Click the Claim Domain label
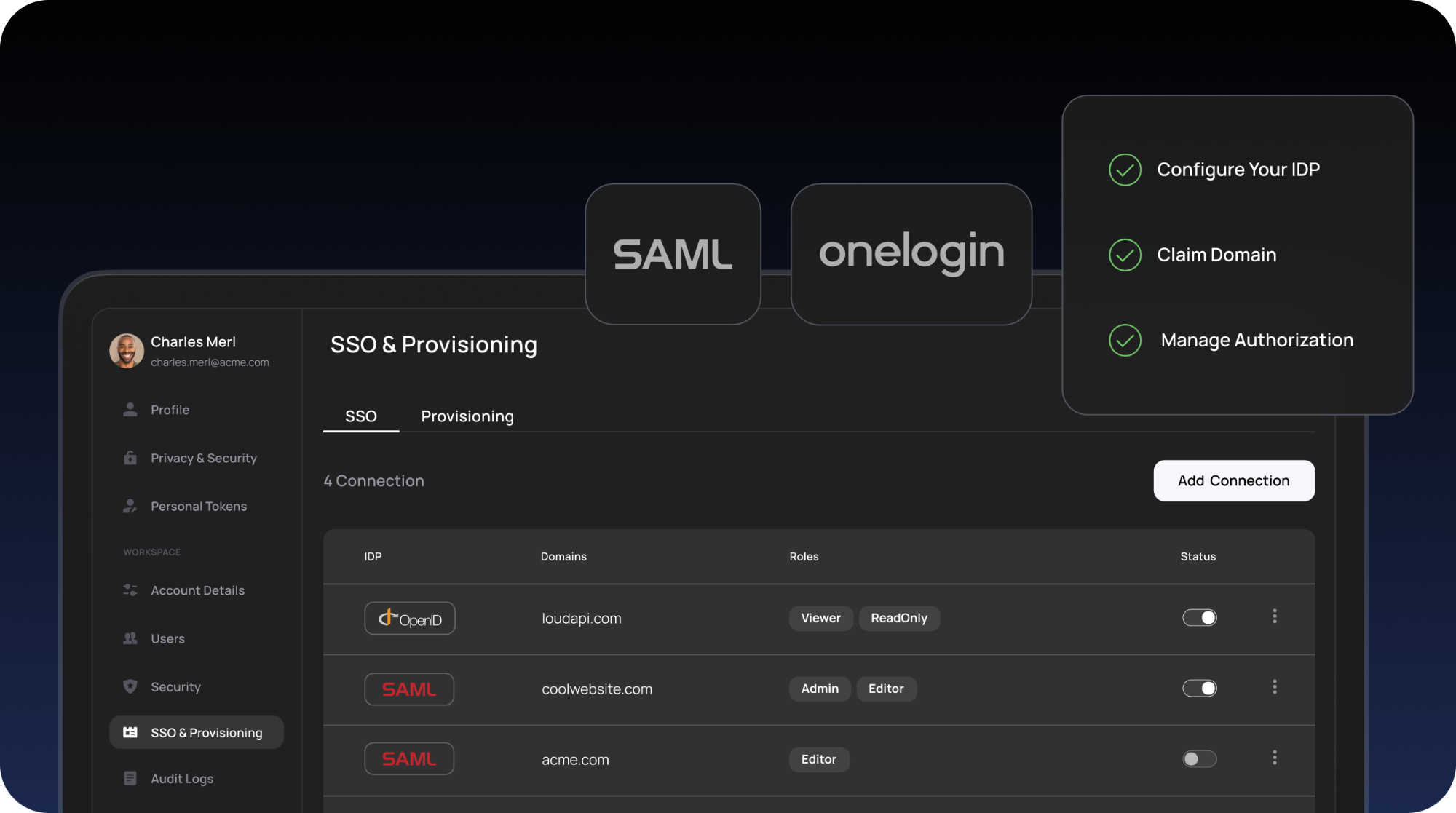The width and height of the screenshot is (1456, 813). [x=1216, y=255]
